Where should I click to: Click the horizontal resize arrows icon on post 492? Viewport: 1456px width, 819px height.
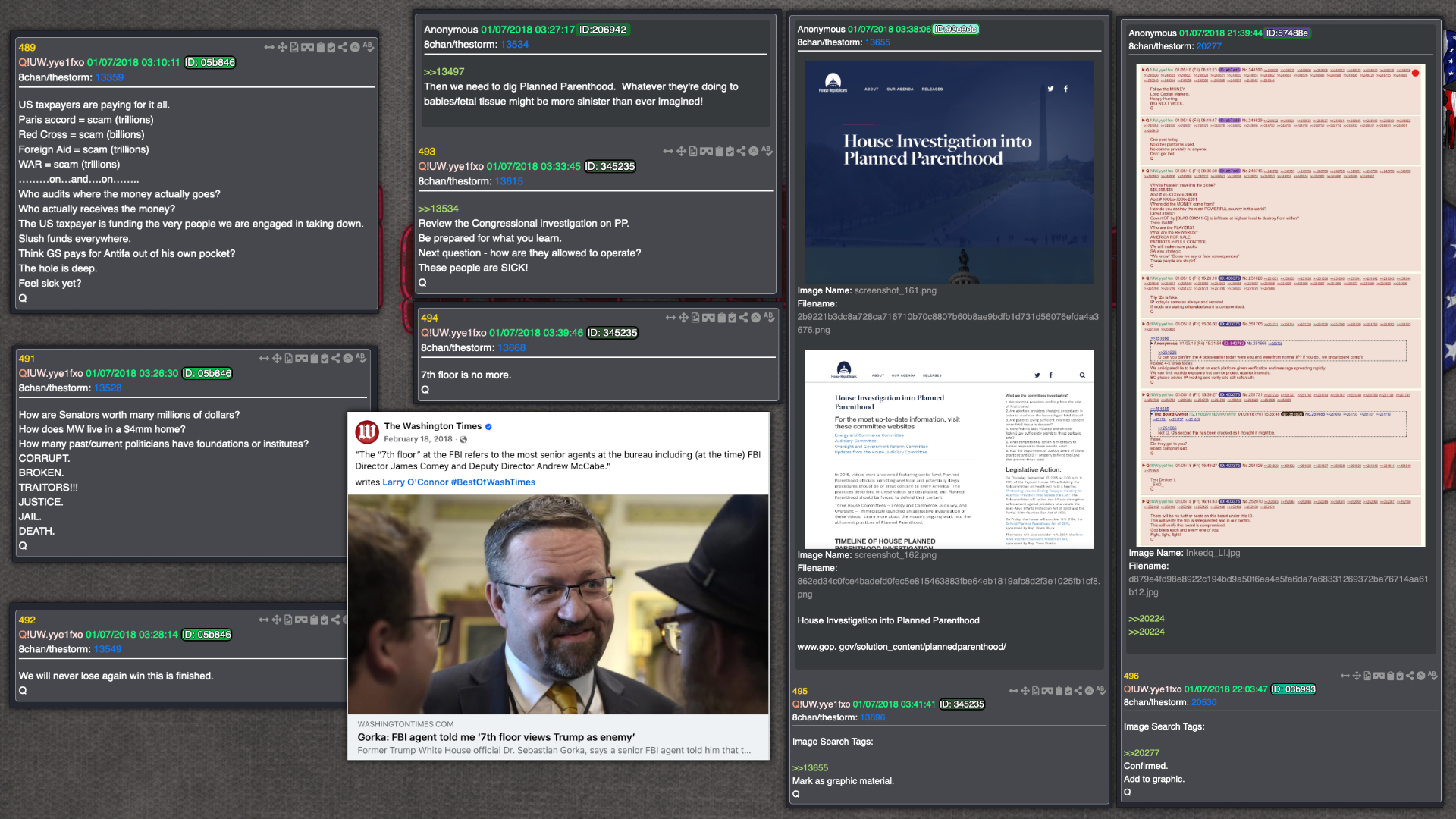(x=264, y=620)
